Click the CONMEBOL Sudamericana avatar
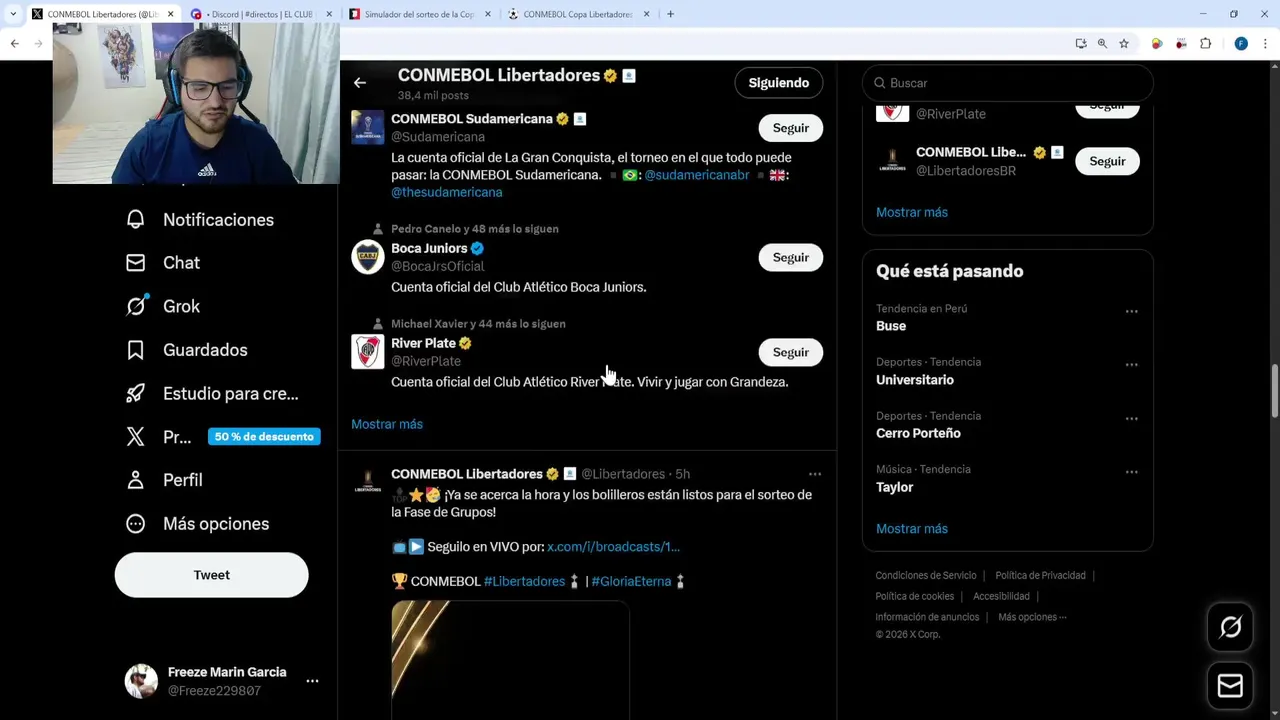The height and width of the screenshot is (720, 1280). click(368, 127)
